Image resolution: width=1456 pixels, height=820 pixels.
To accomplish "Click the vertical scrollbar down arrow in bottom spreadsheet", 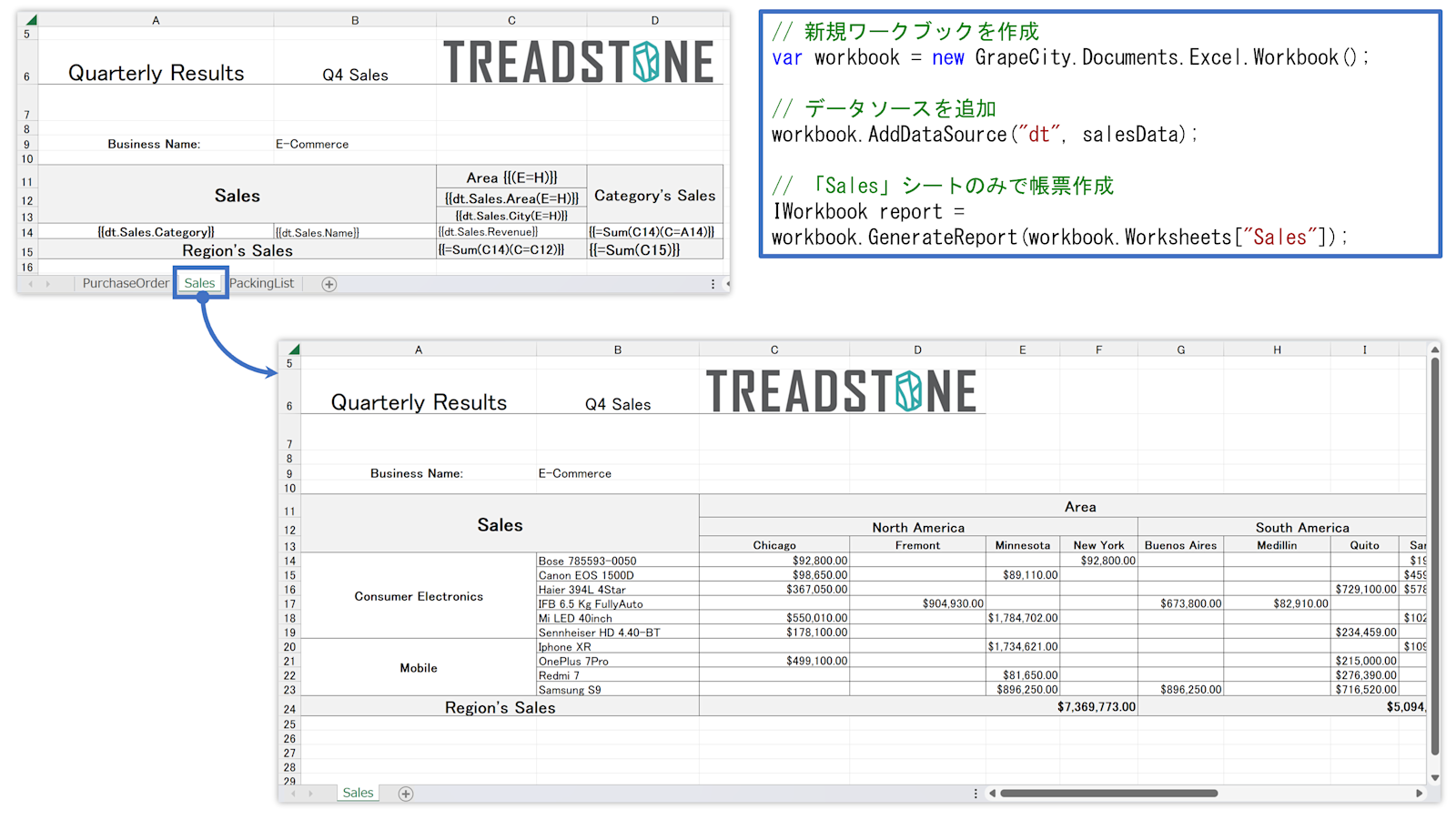I will click(x=1435, y=777).
